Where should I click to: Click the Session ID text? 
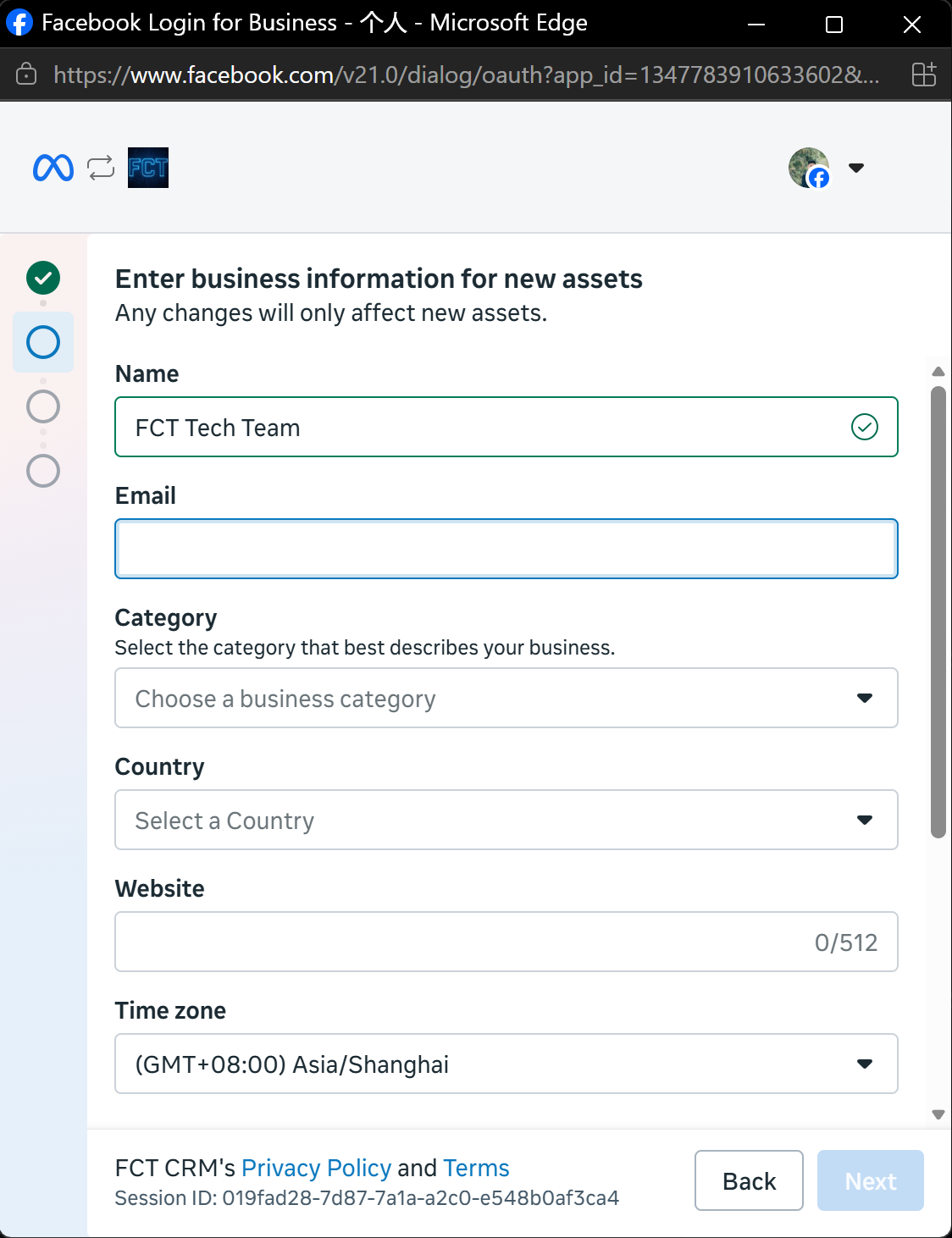(x=367, y=1198)
